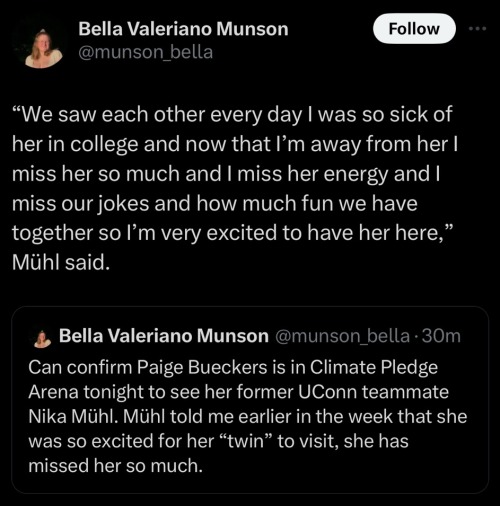The height and width of the screenshot is (506, 500).
Task: Open the quoted tweet about Paige Bueckers
Action: [x=250, y=400]
